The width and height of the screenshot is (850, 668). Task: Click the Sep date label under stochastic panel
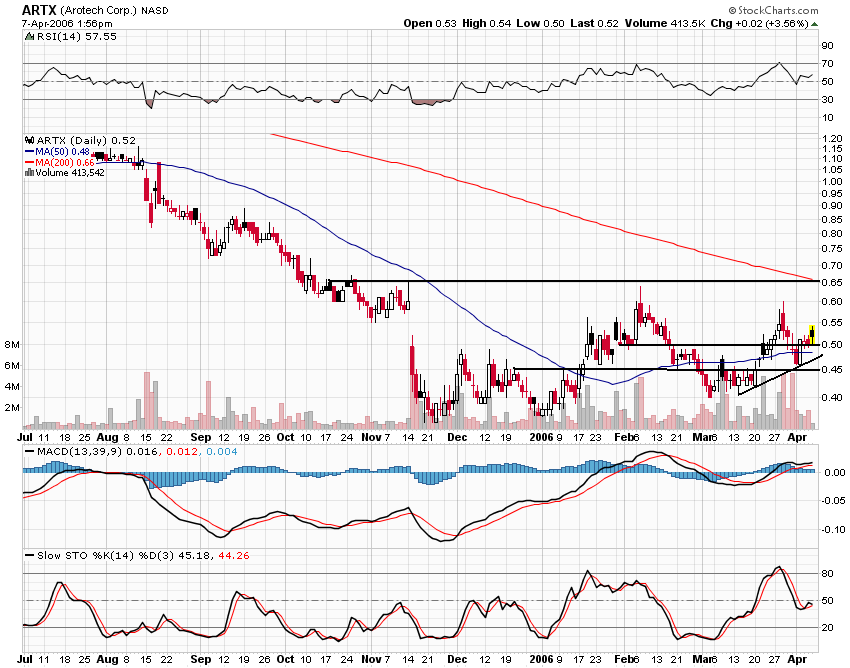201,660
